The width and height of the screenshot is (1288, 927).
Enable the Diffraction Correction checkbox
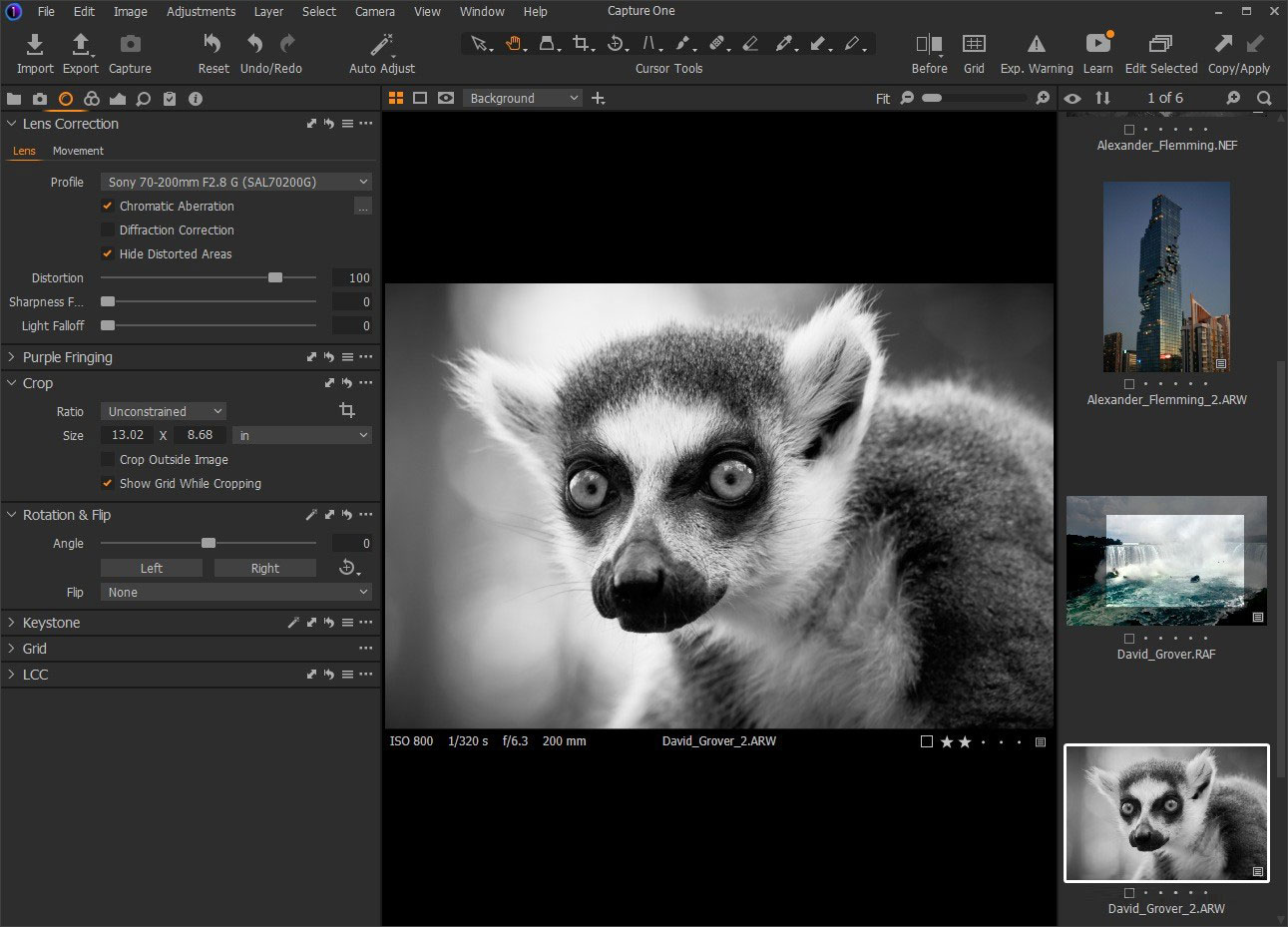pos(108,230)
